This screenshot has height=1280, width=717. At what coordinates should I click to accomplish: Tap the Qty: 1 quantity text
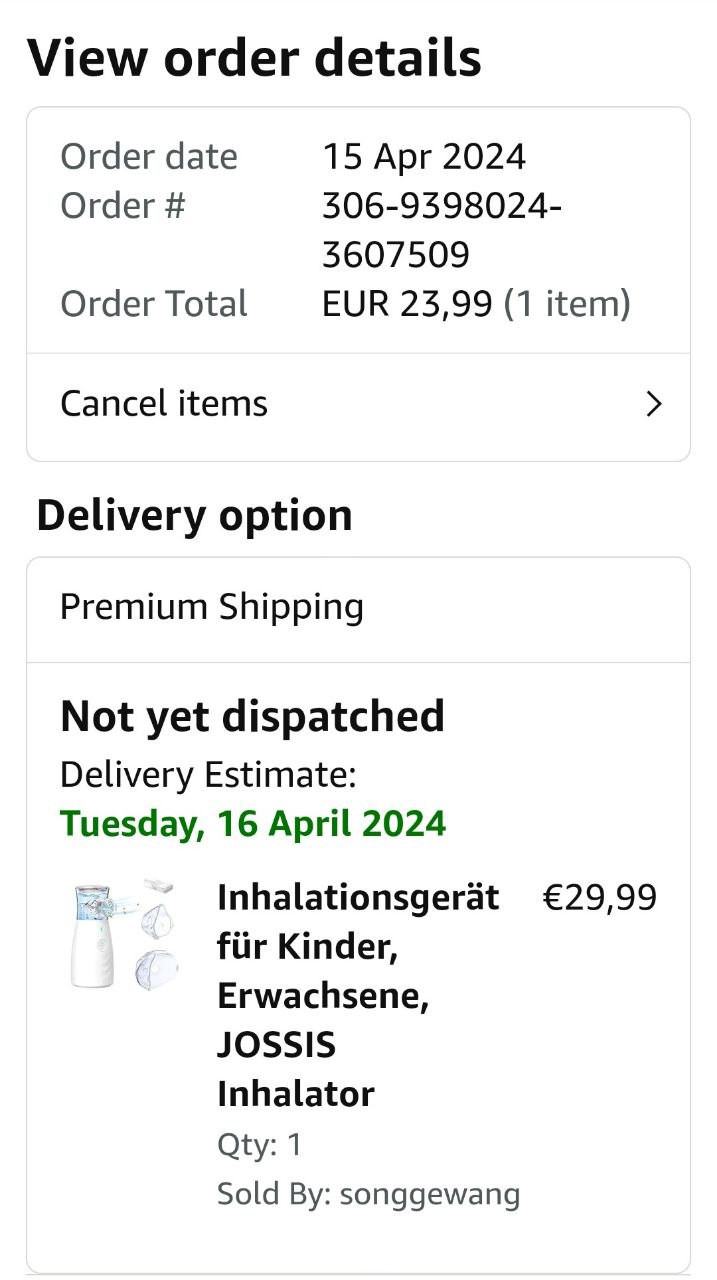(x=259, y=1145)
